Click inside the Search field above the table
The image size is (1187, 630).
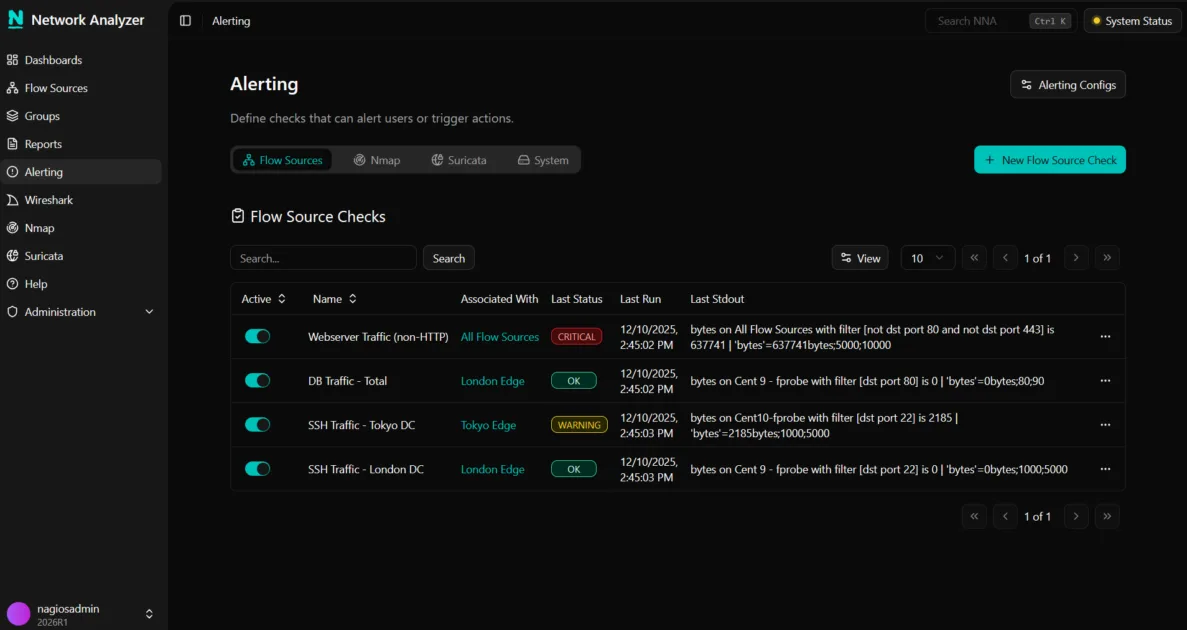point(322,257)
